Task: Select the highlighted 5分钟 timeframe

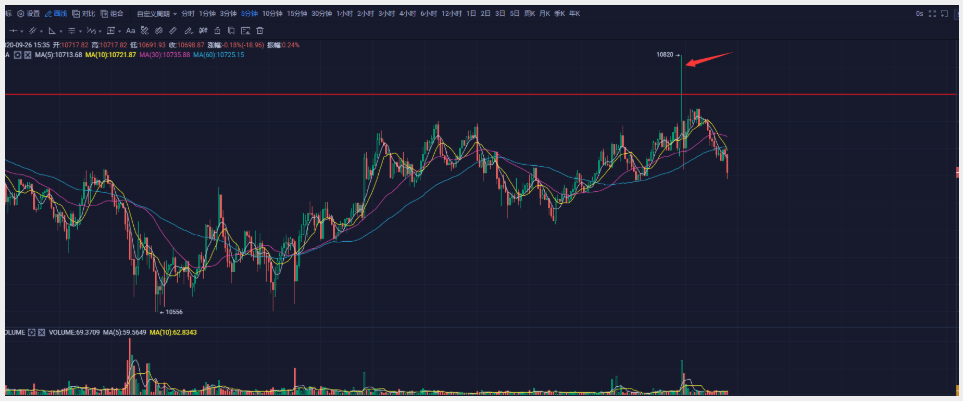Action: coord(249,14)
